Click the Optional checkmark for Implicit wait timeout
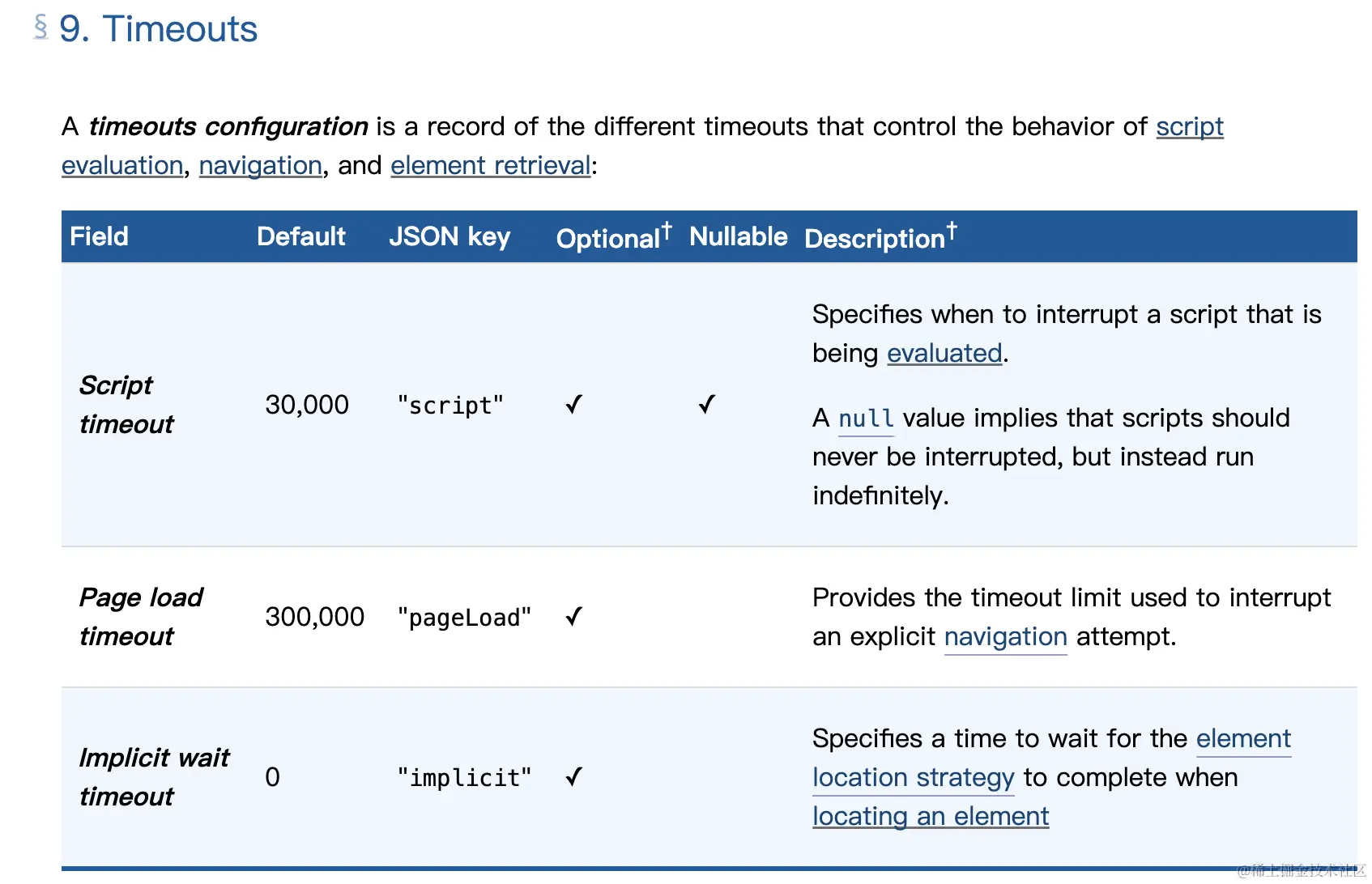 [574, 778]
